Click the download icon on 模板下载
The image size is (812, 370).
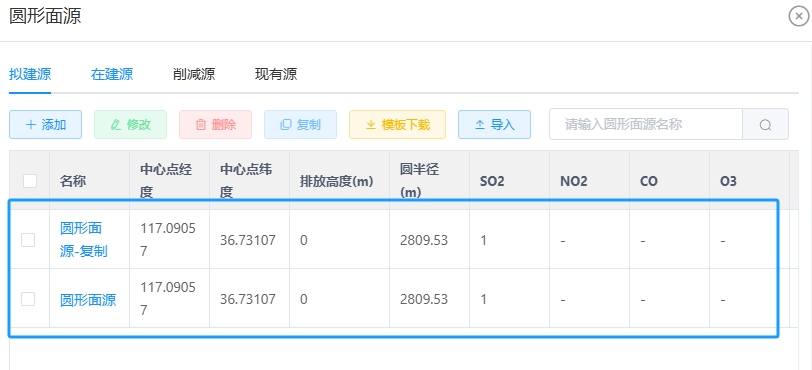tap(371, 125)
